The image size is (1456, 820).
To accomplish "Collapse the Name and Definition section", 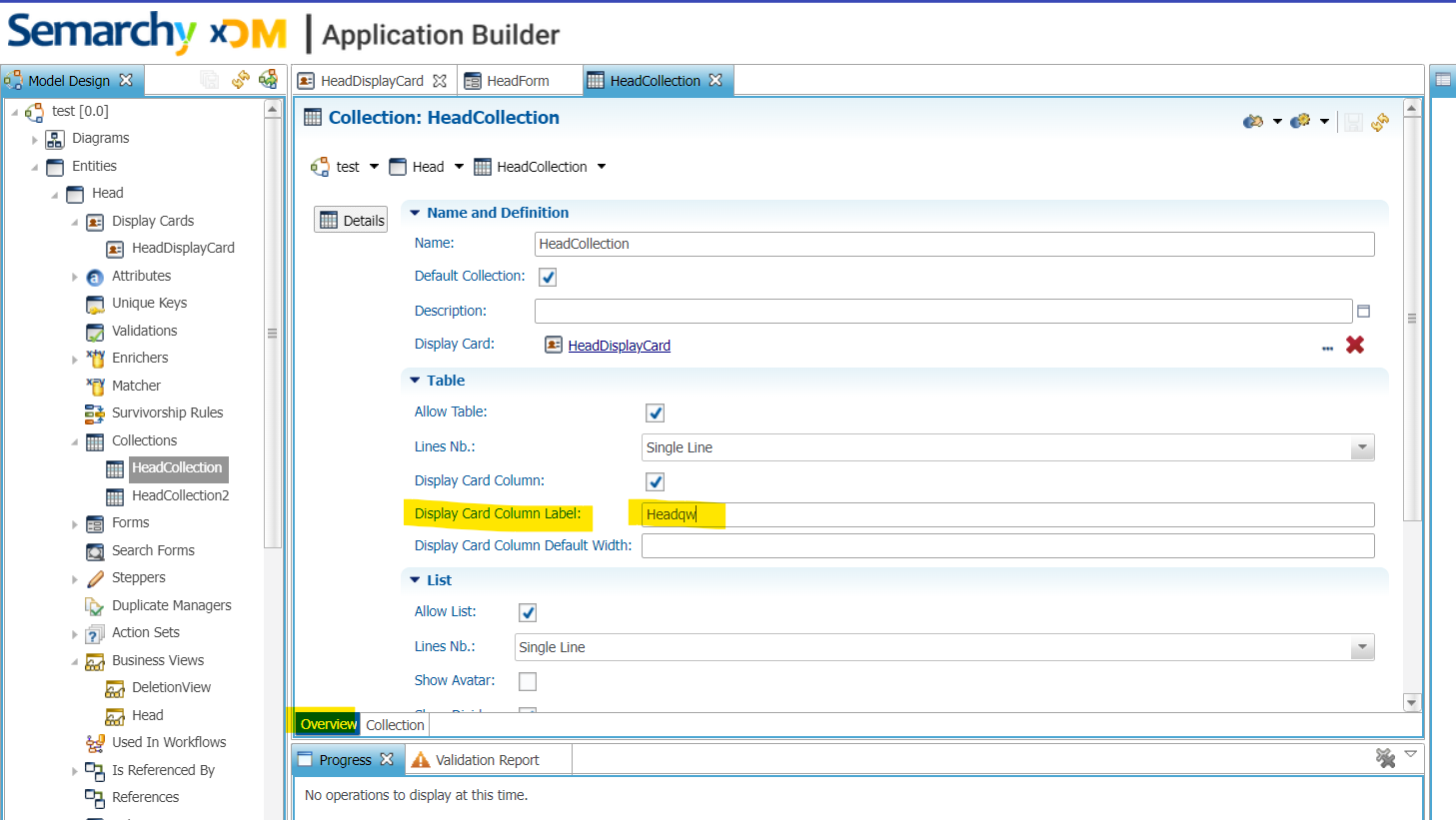I will pos(415,213).
